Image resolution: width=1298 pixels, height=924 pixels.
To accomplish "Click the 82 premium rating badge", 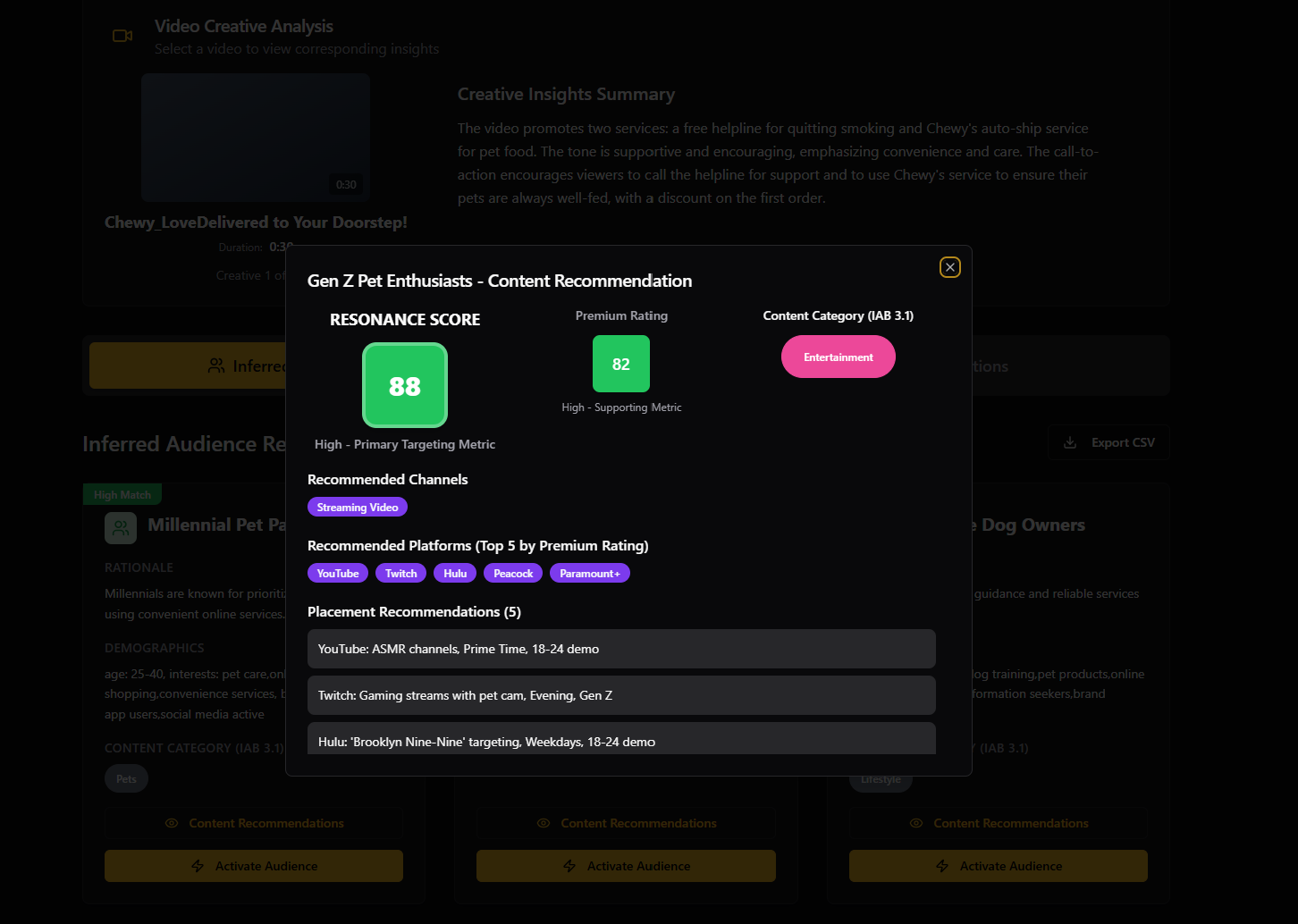I will (621, 364).
